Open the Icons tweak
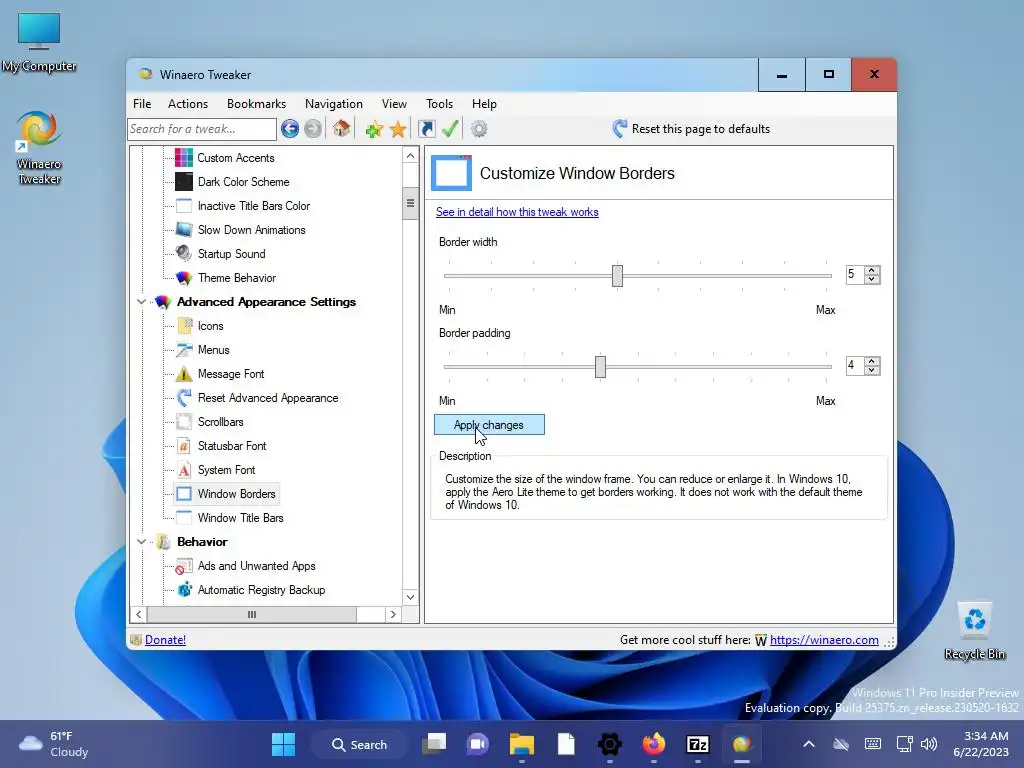The height and width of the screenshot is (768, 1024). pyautogui.click(x=210, y=326)
